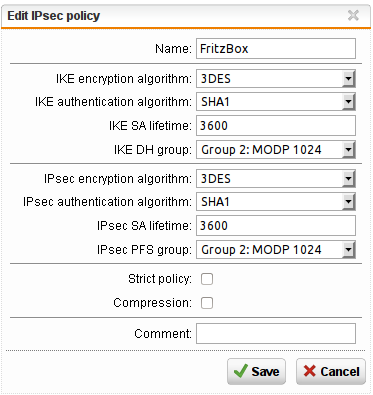Expand IKE authentication algorithm dropdown arrow
This screenshot has height=395, width=373.
pyautogui.click(x=348, y=102)
